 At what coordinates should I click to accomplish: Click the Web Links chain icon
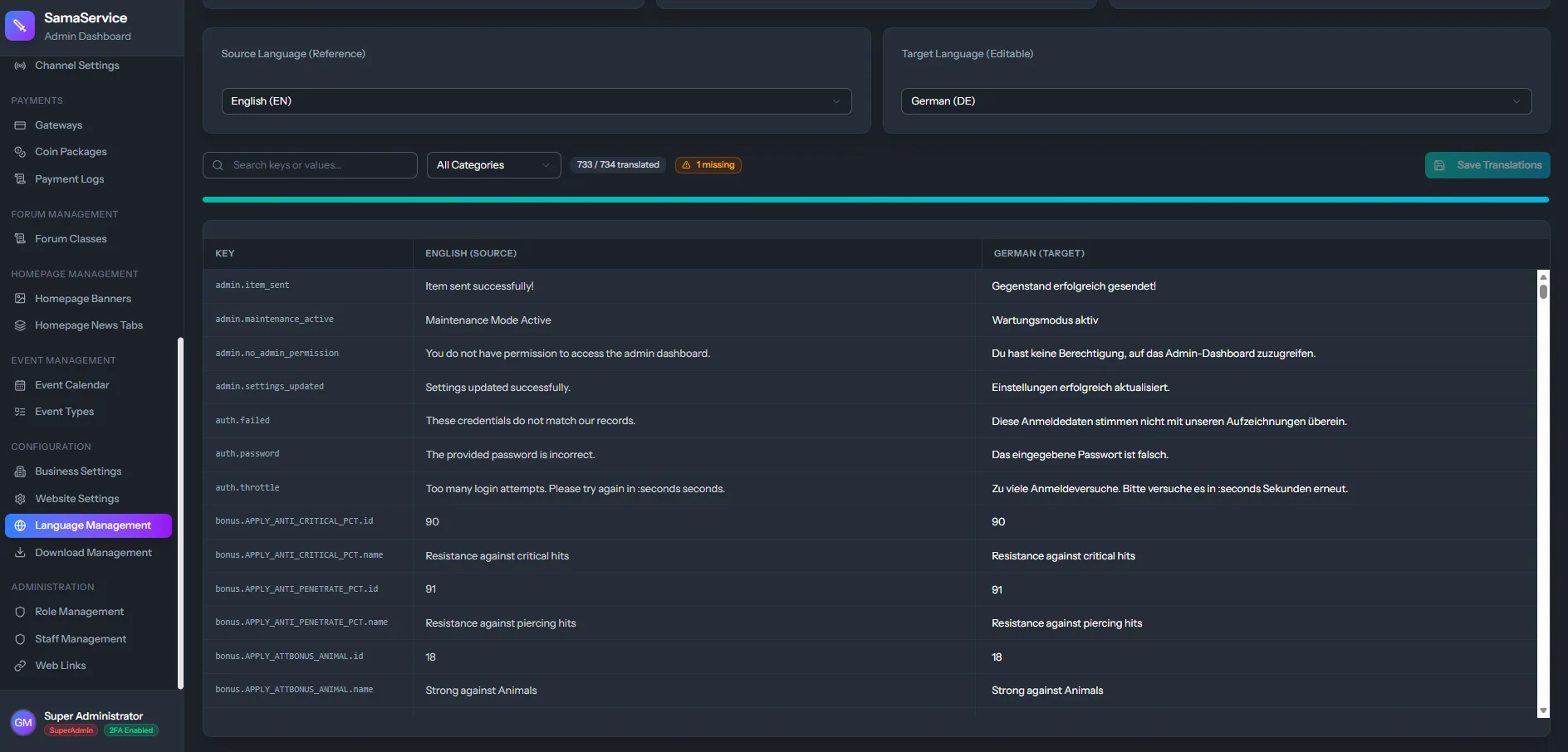point(20,666)
